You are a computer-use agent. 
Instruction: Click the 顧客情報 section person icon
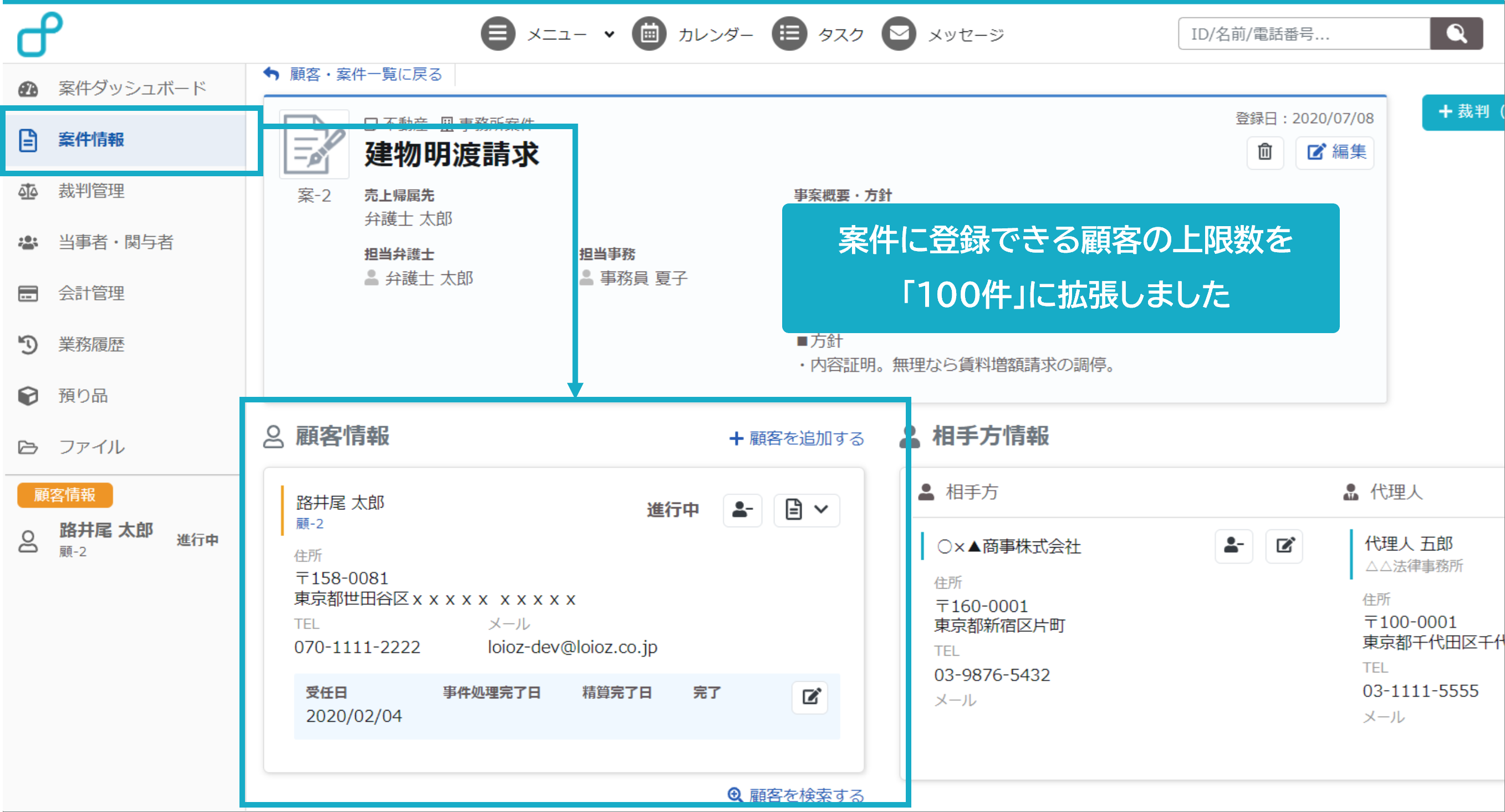tap(273, 436)
